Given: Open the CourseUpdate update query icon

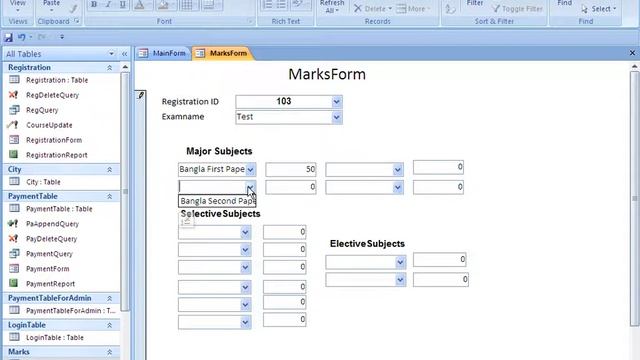Looking at the screenshot, I should pyautogui.click(x=14, y=124).
